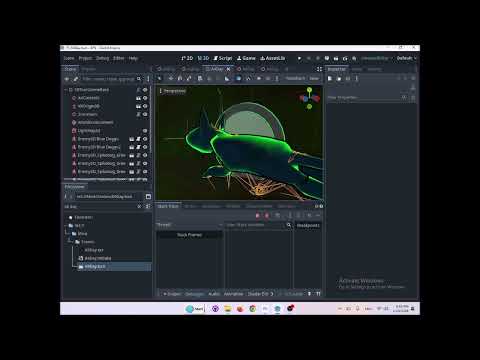Select the viewport Scale Mode tool

[189, 78]
